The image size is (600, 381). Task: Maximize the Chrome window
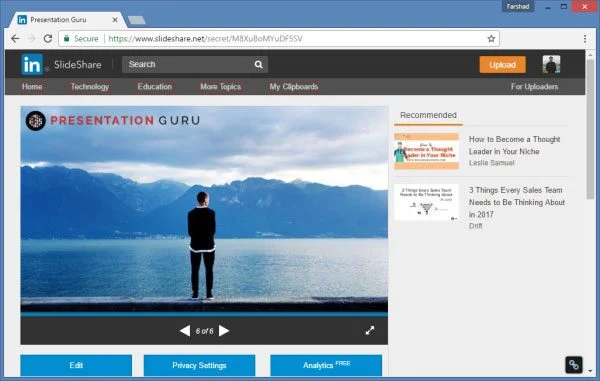[x=564, y=7]
